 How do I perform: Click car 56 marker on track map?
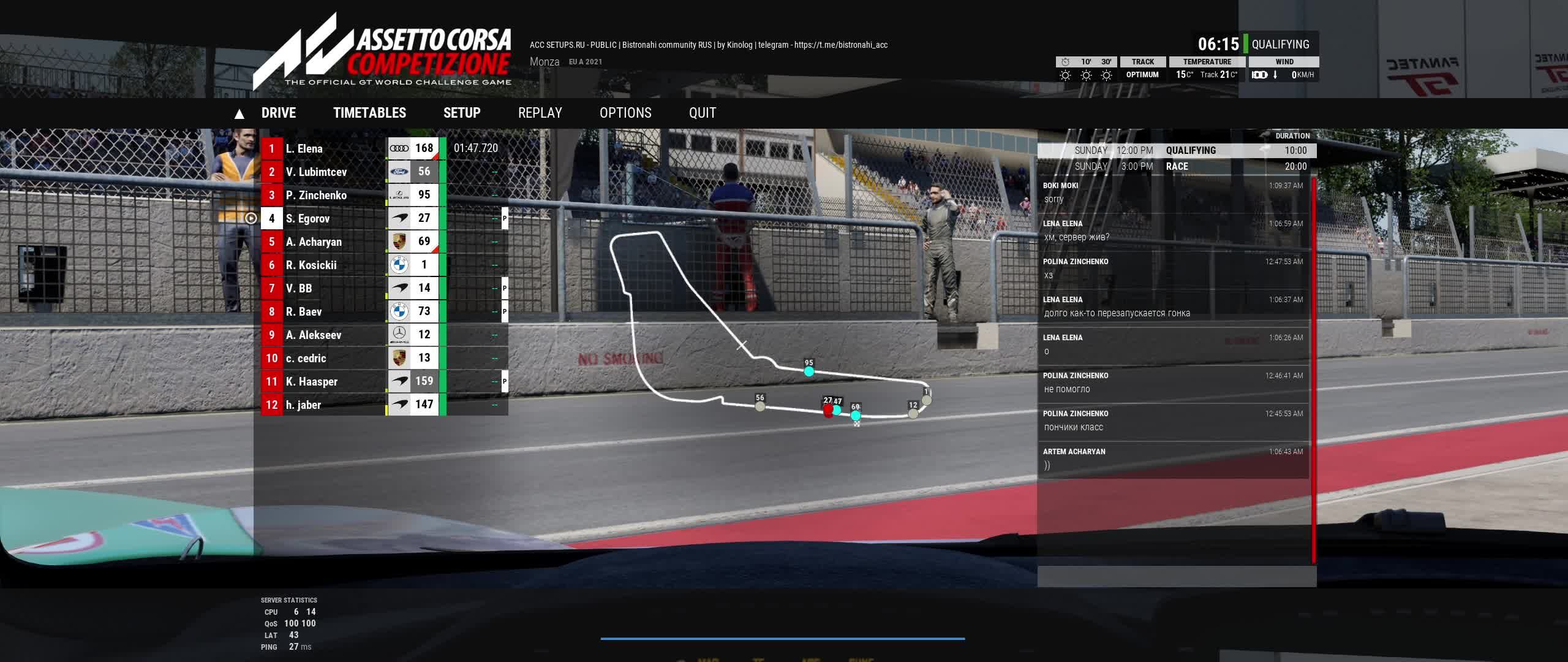[760, 406]
